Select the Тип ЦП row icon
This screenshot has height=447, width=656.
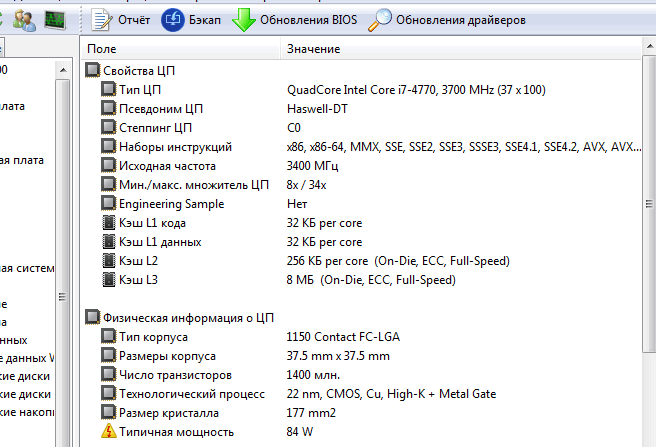pos(108,89)
